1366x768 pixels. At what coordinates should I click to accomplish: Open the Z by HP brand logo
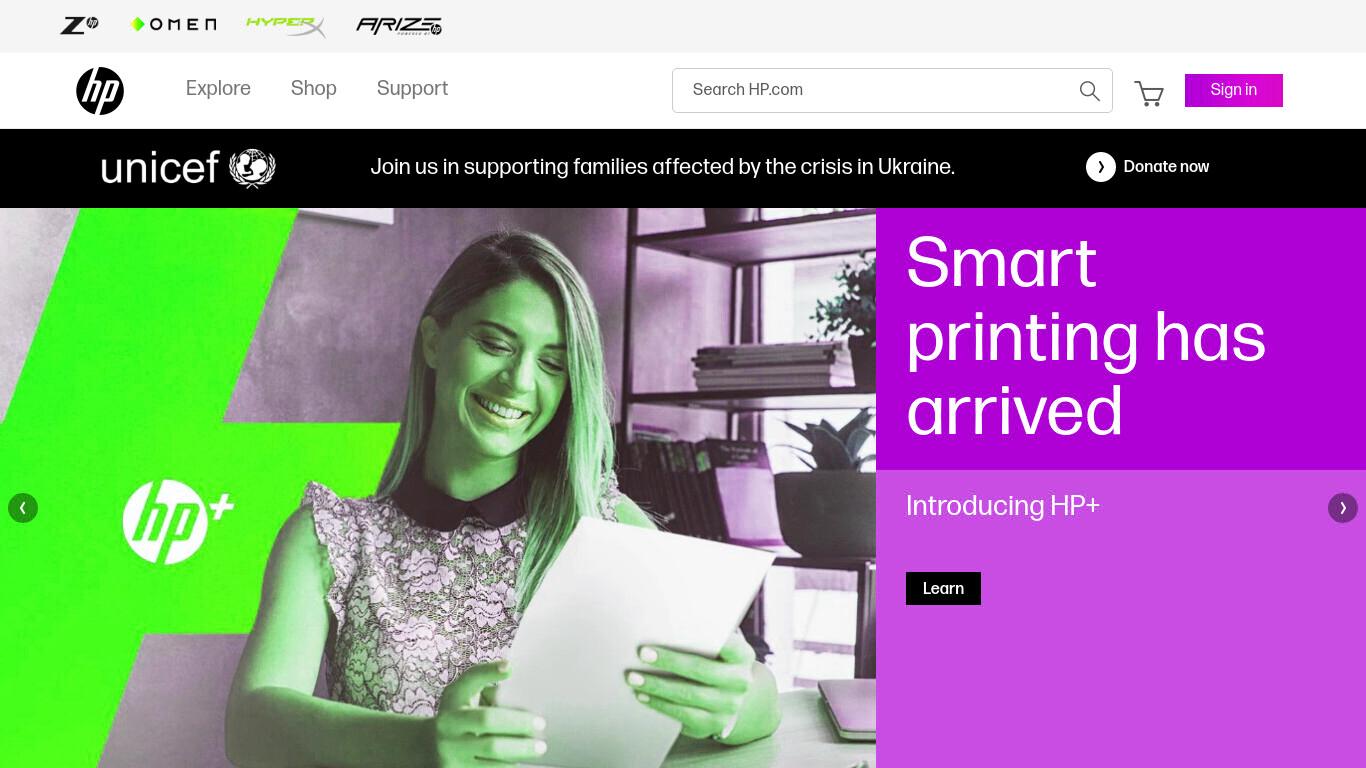pos(79,25)
